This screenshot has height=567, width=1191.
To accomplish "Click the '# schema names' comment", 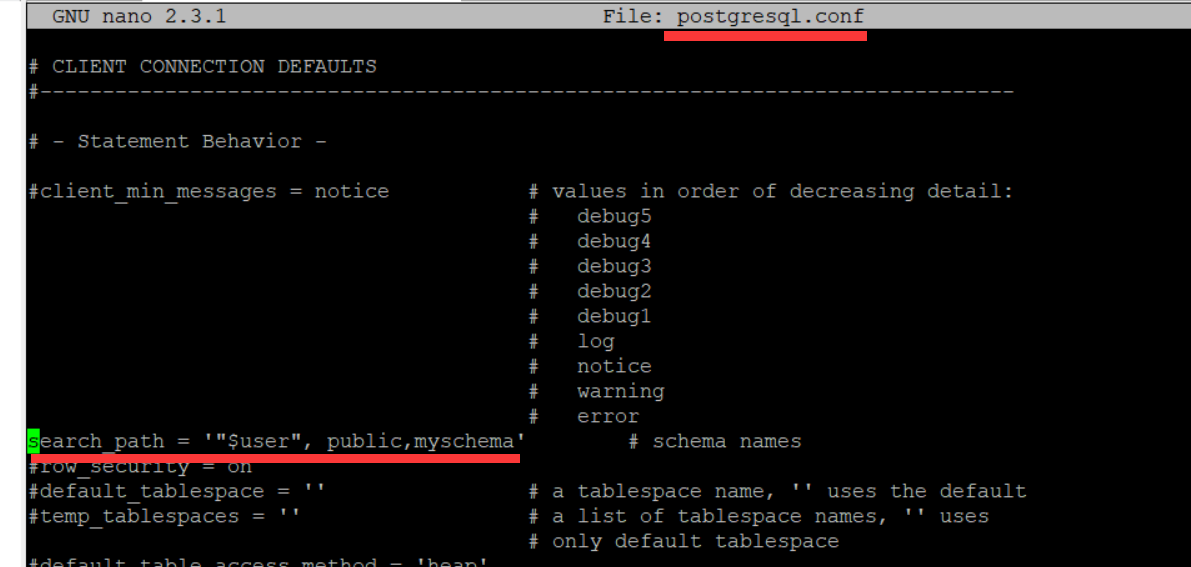I will [x=715, y=441].
